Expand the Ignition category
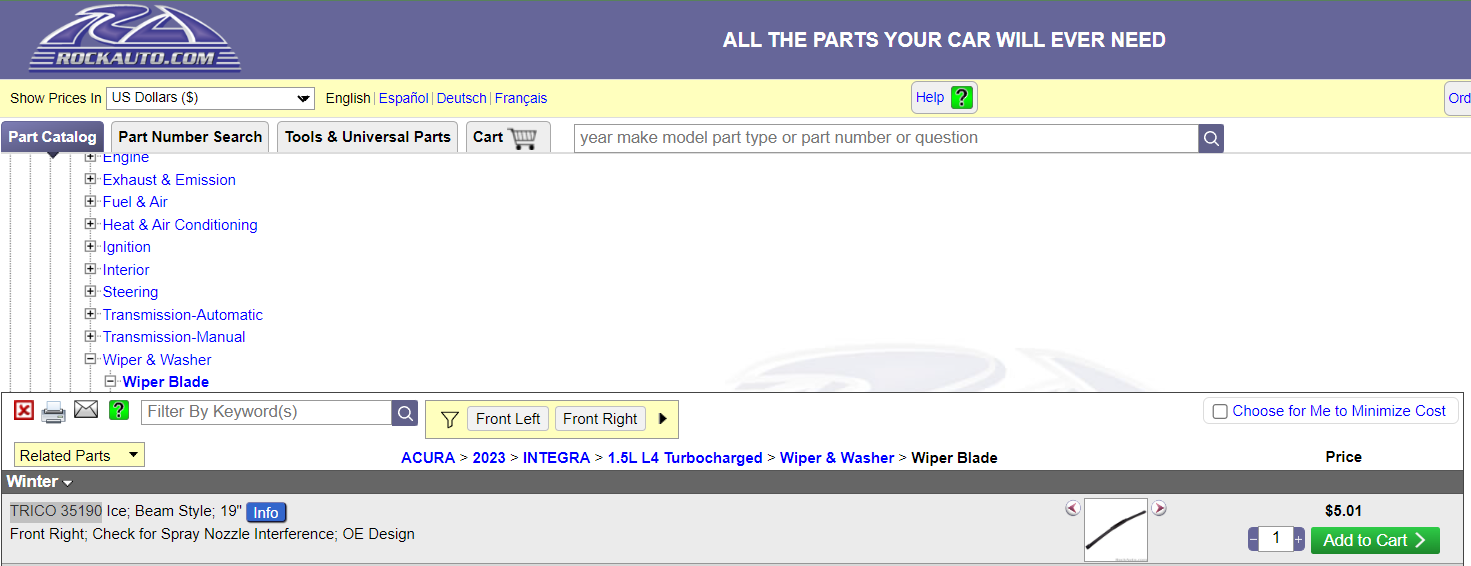Viewport: 1471px width, 566px height. [x=91, y=246]
